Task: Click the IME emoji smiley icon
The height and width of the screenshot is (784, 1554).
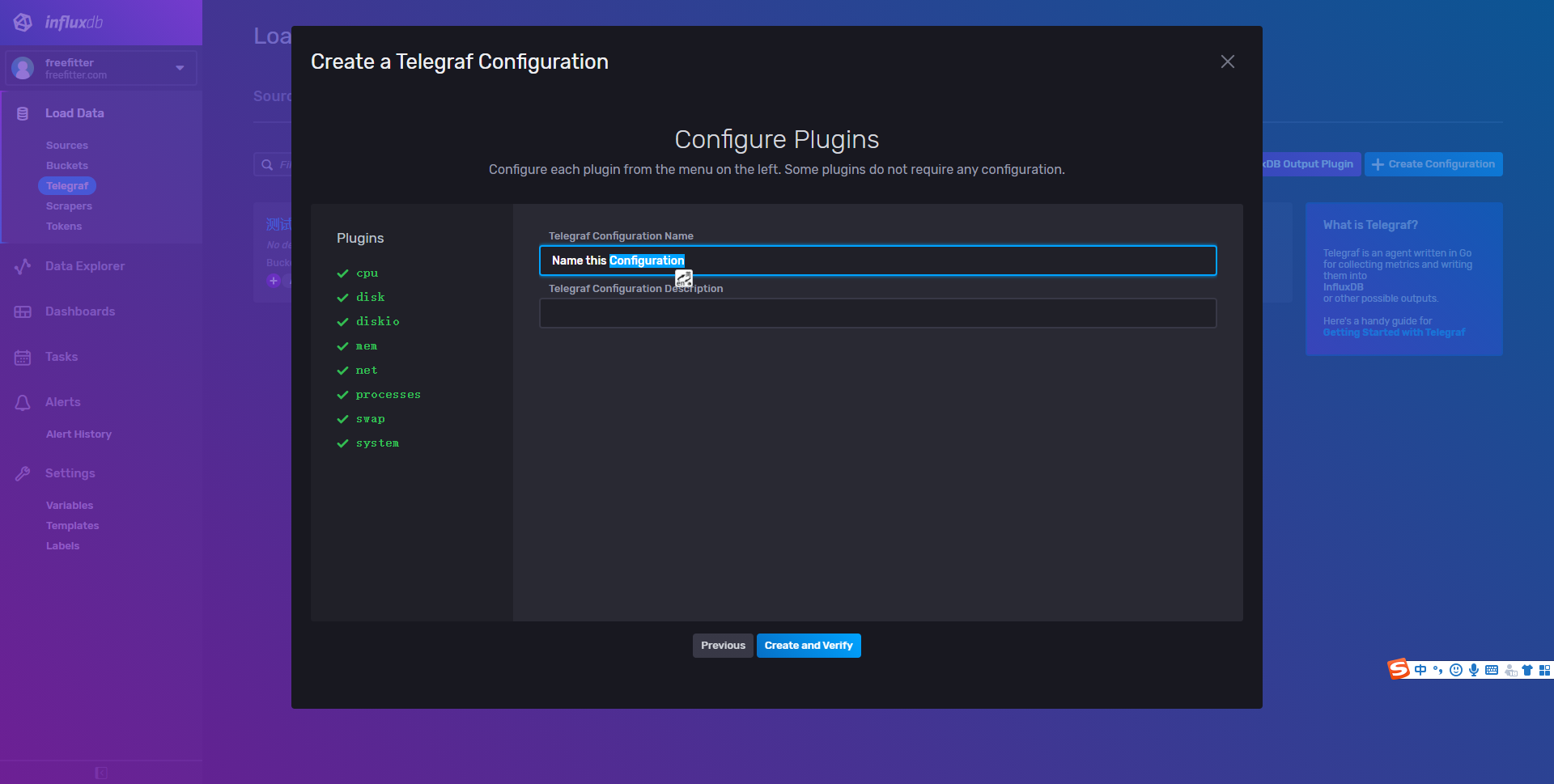Action: click(1456, 670)
